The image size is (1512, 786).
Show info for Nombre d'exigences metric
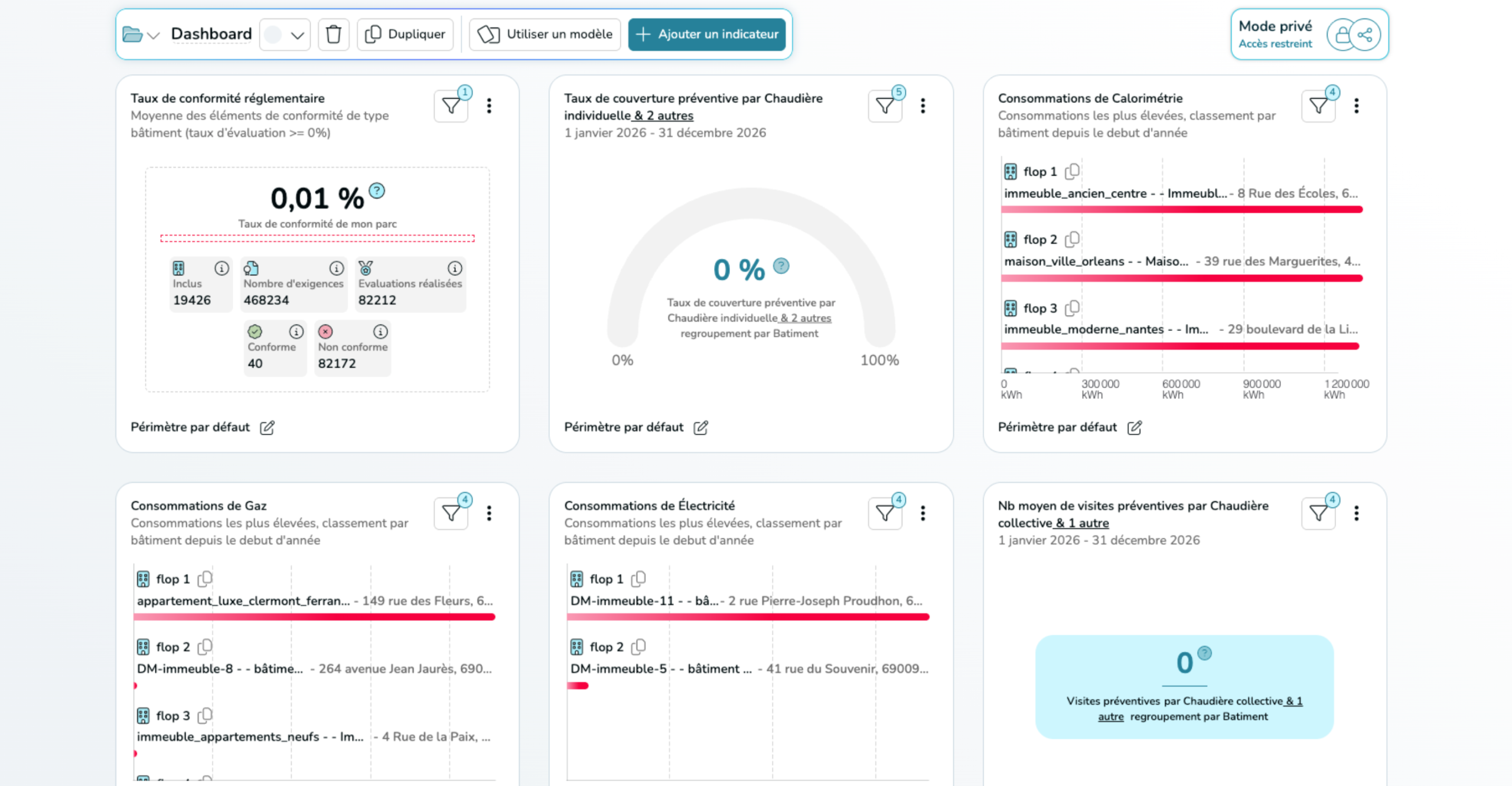[x=337, y=268]
